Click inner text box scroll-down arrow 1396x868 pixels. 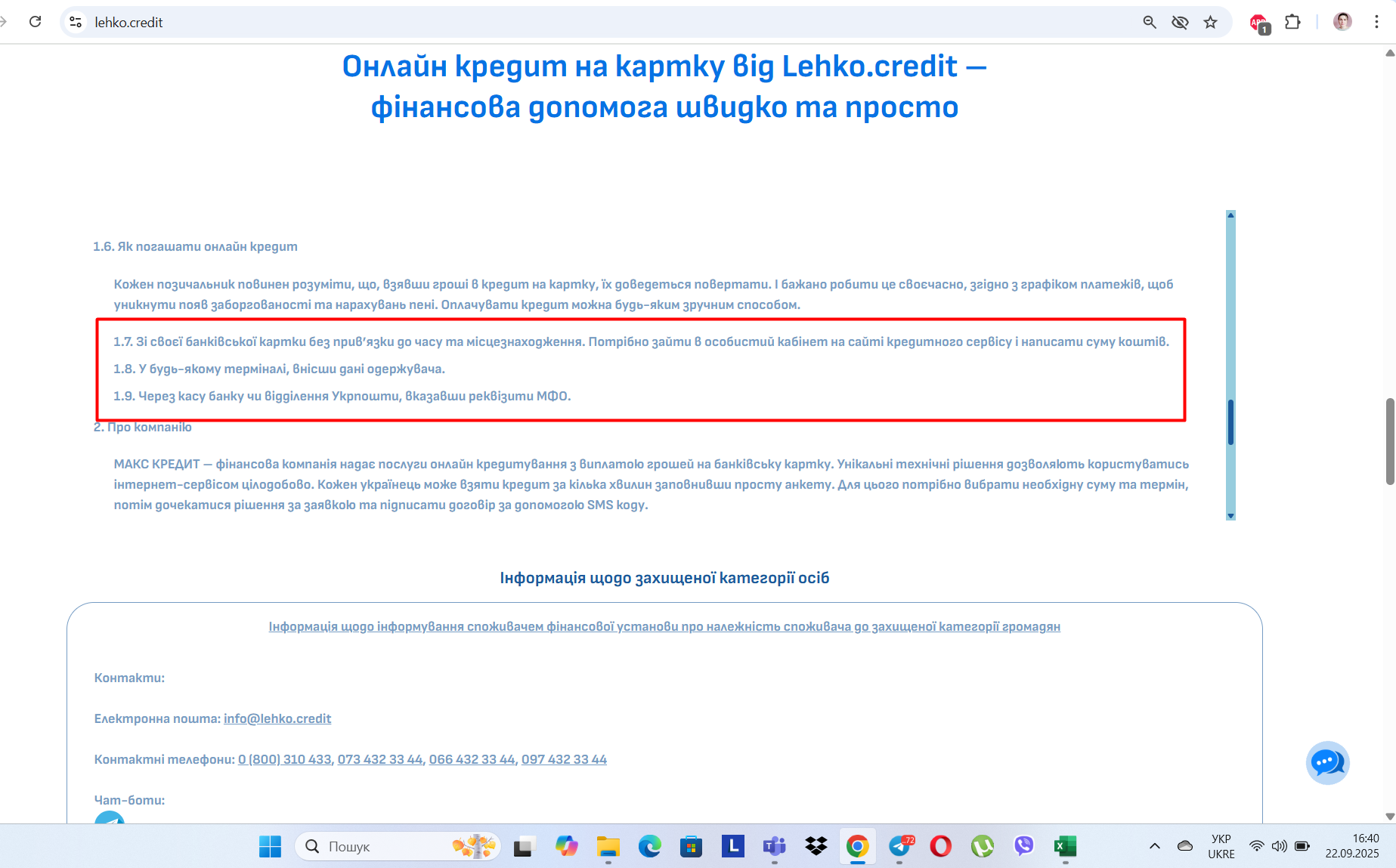coord(1230,516)
